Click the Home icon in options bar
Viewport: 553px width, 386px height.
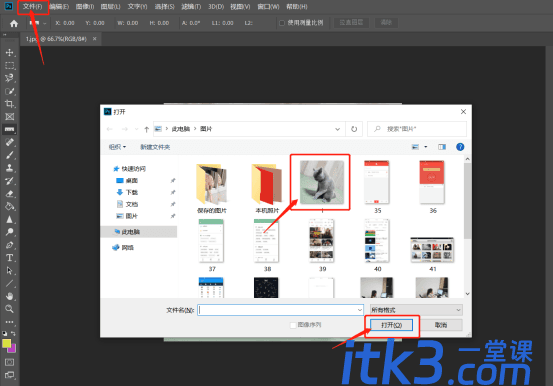point(14,23)
